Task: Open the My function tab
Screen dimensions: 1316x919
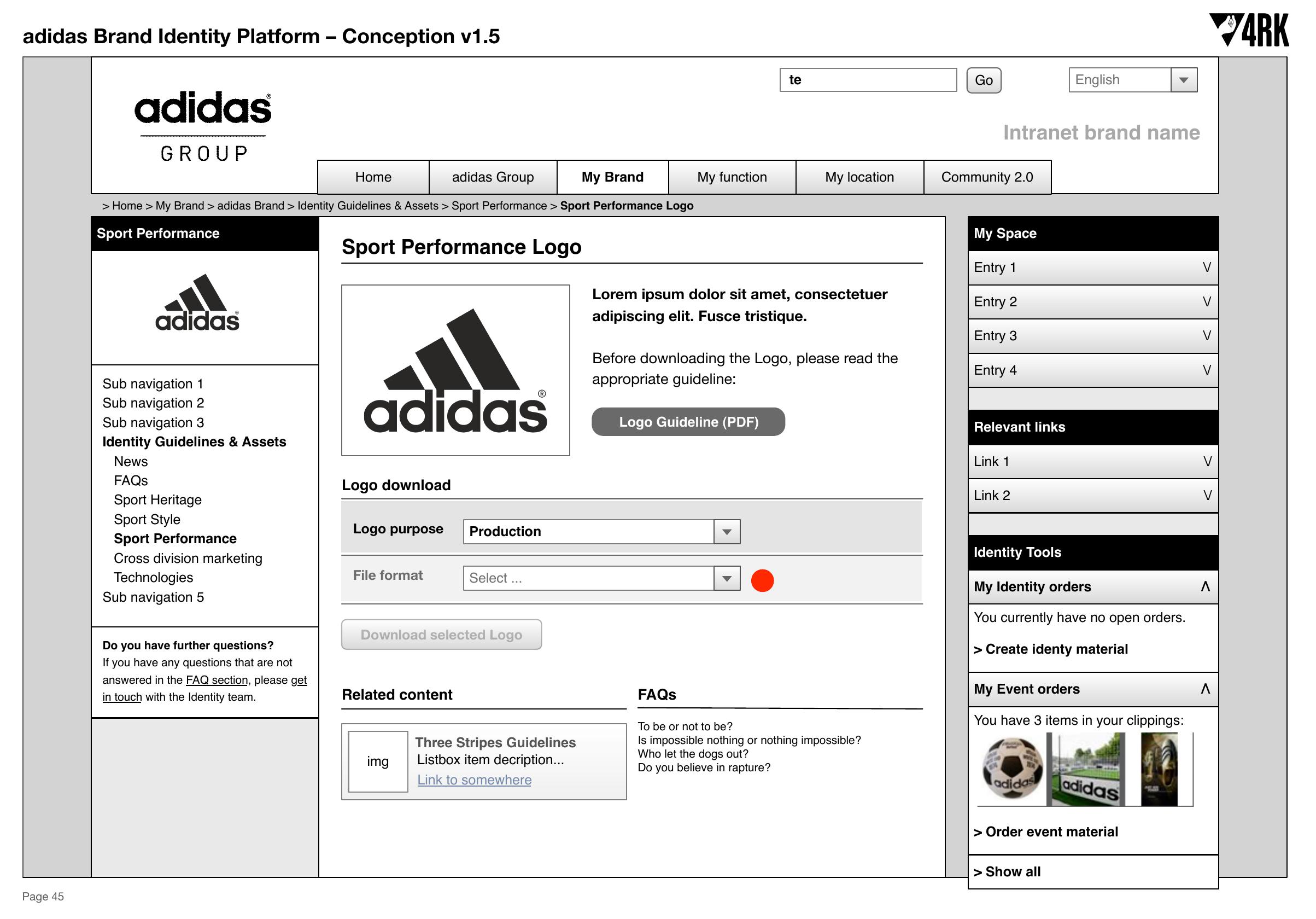Action: coord(731,177)
